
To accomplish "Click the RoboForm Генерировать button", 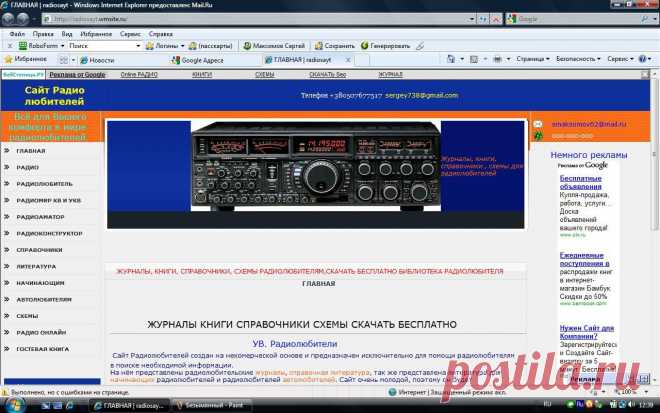I will (386, 45).
